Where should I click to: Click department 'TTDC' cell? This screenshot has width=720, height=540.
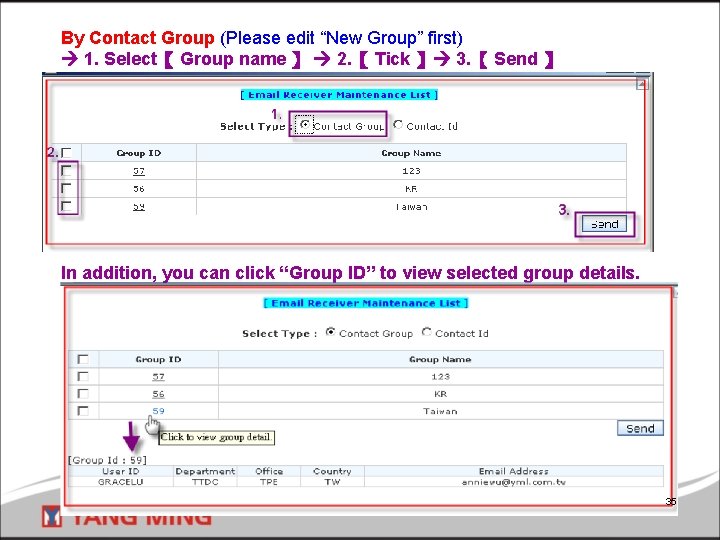tap(205, 482)
